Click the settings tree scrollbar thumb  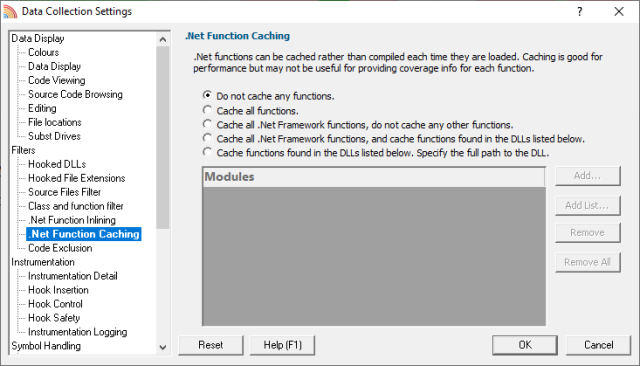pos(163,138)
